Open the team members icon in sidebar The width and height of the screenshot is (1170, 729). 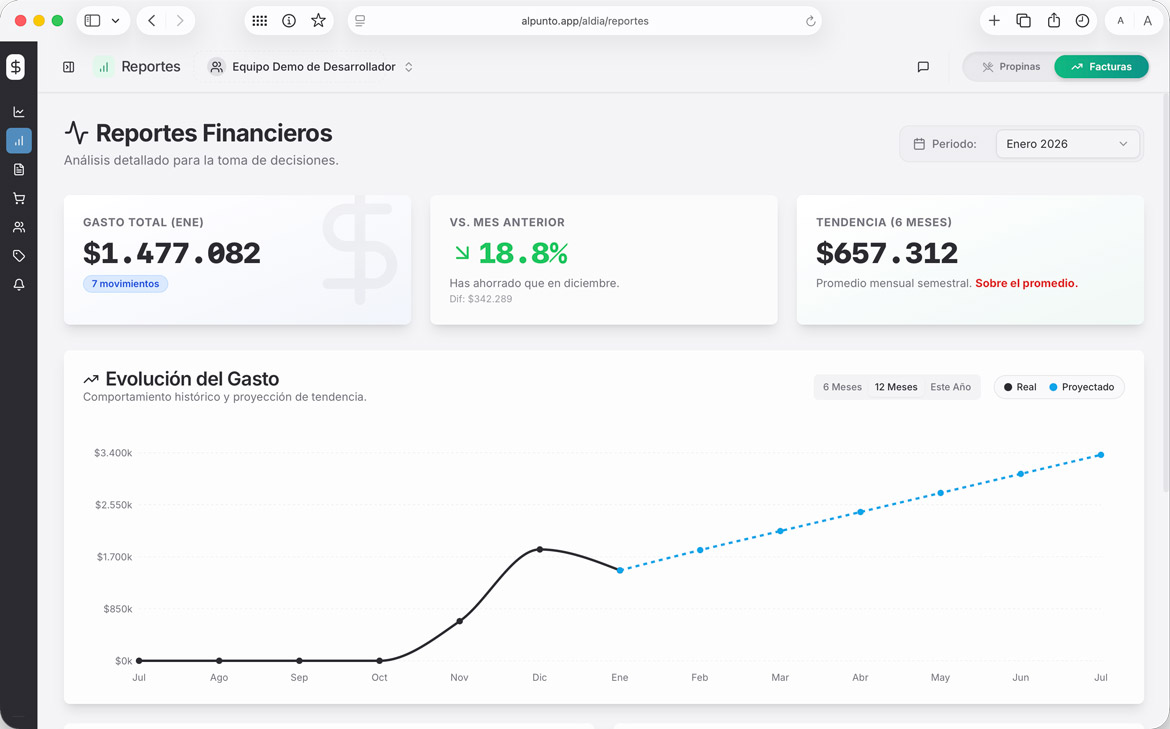pyautogui.click(x=18, y=226)
